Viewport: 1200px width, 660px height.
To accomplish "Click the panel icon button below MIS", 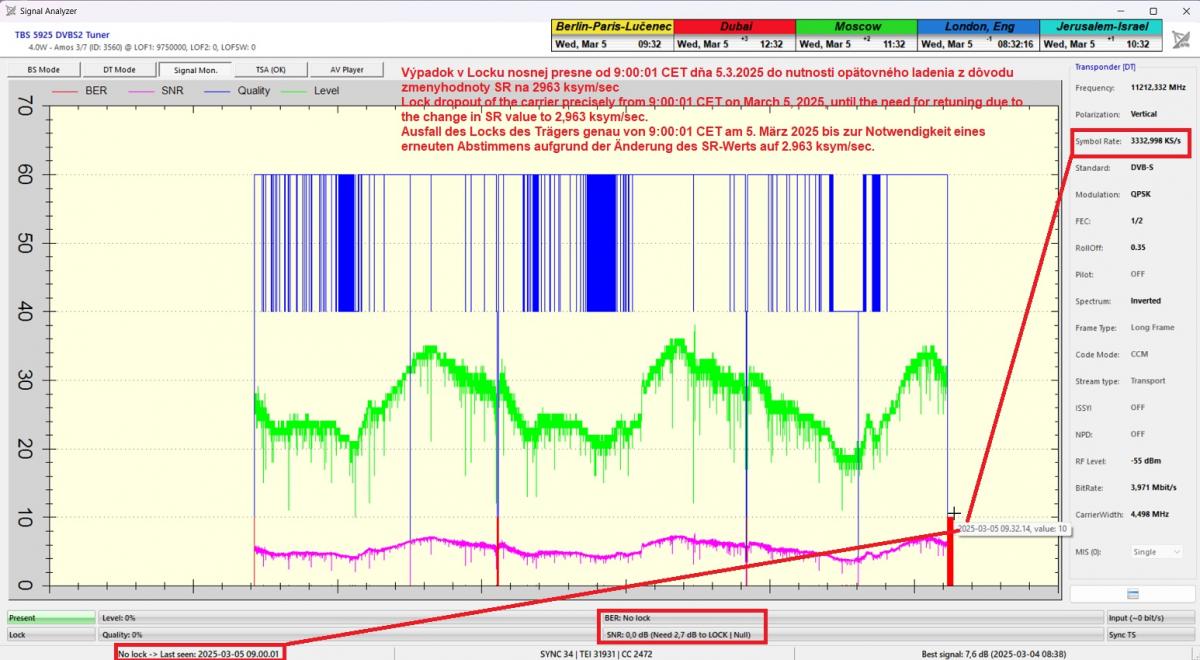I will 1132,594.
